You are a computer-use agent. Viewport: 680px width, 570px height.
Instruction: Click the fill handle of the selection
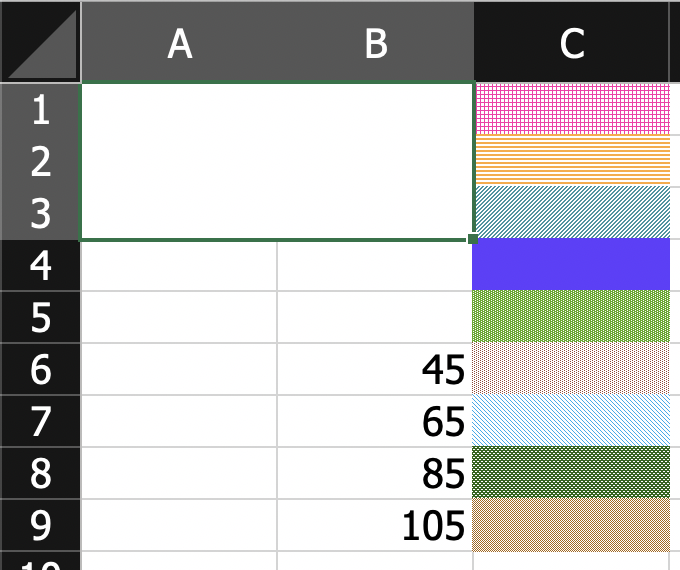pos(473,239)
